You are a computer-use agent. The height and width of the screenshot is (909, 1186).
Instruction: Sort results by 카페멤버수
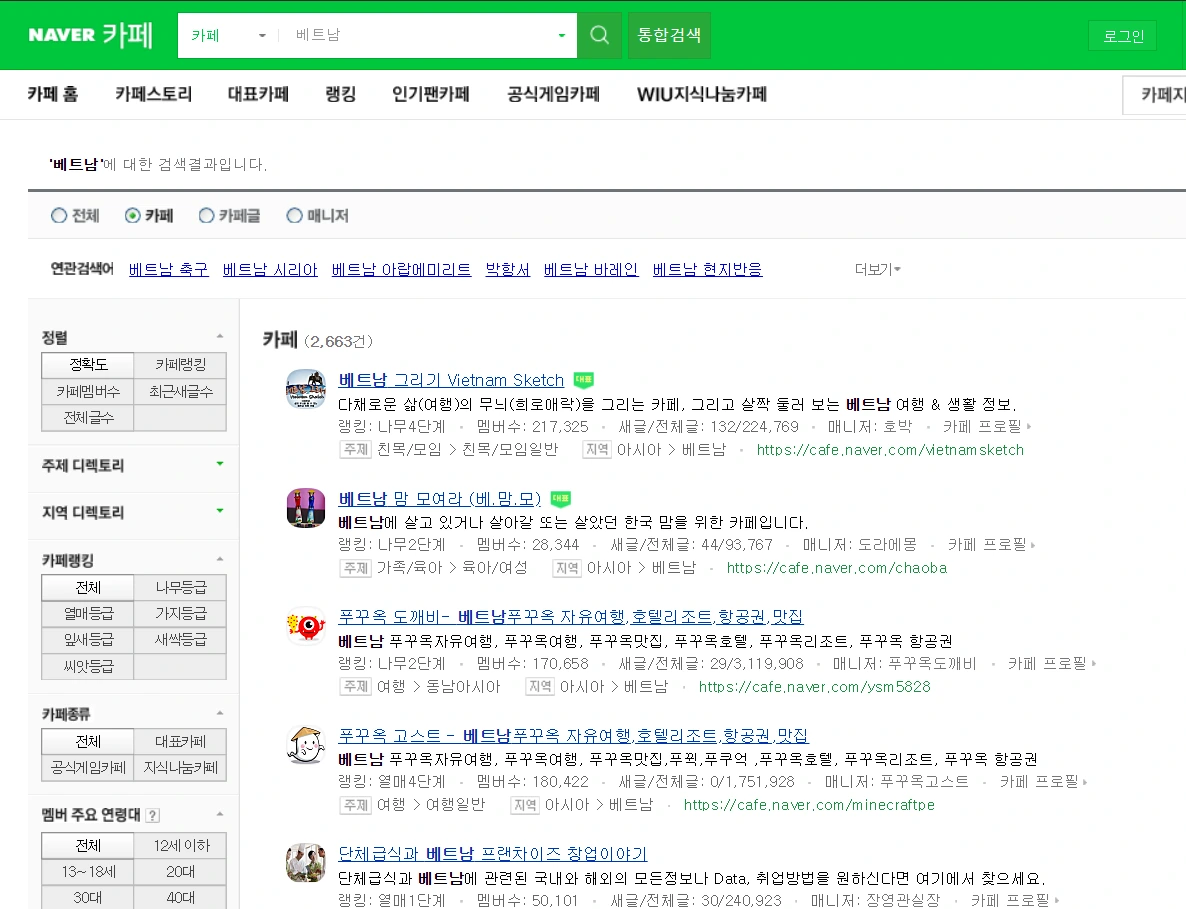pyautogui.click(x=87, y=391)
